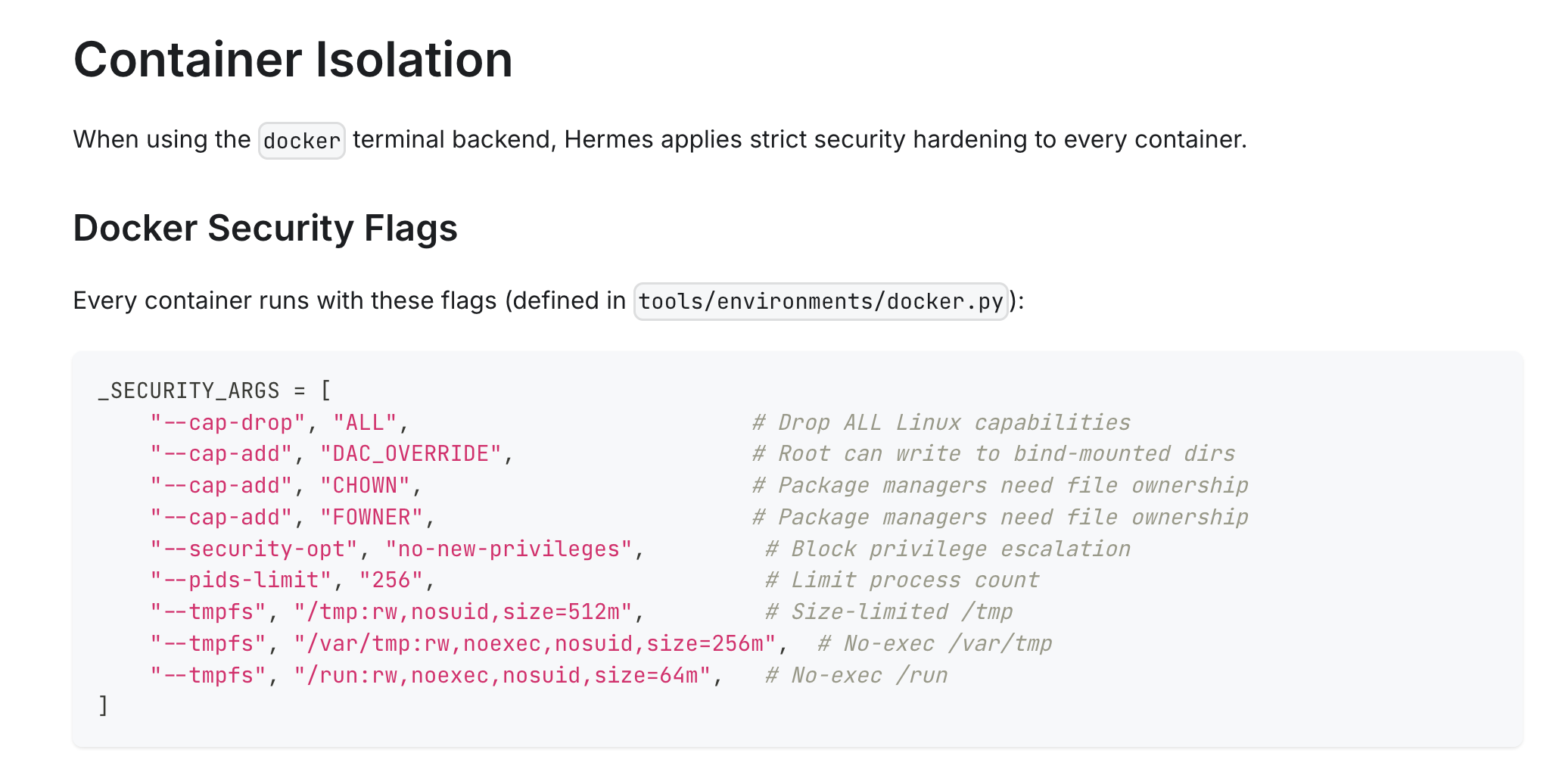Click the _SECURITY_ARGS variable name
Viewport: 1559px width, 784px height.
point(189,390)
